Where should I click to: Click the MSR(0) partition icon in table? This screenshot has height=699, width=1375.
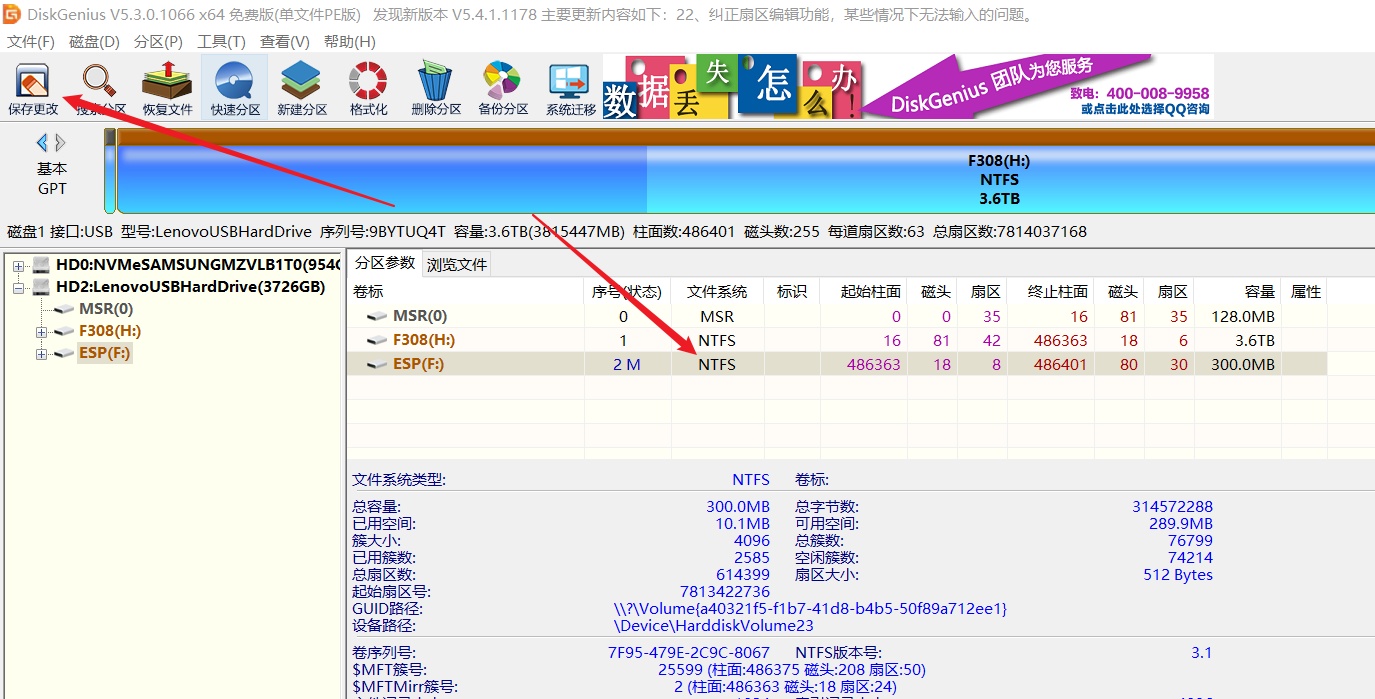377,316
